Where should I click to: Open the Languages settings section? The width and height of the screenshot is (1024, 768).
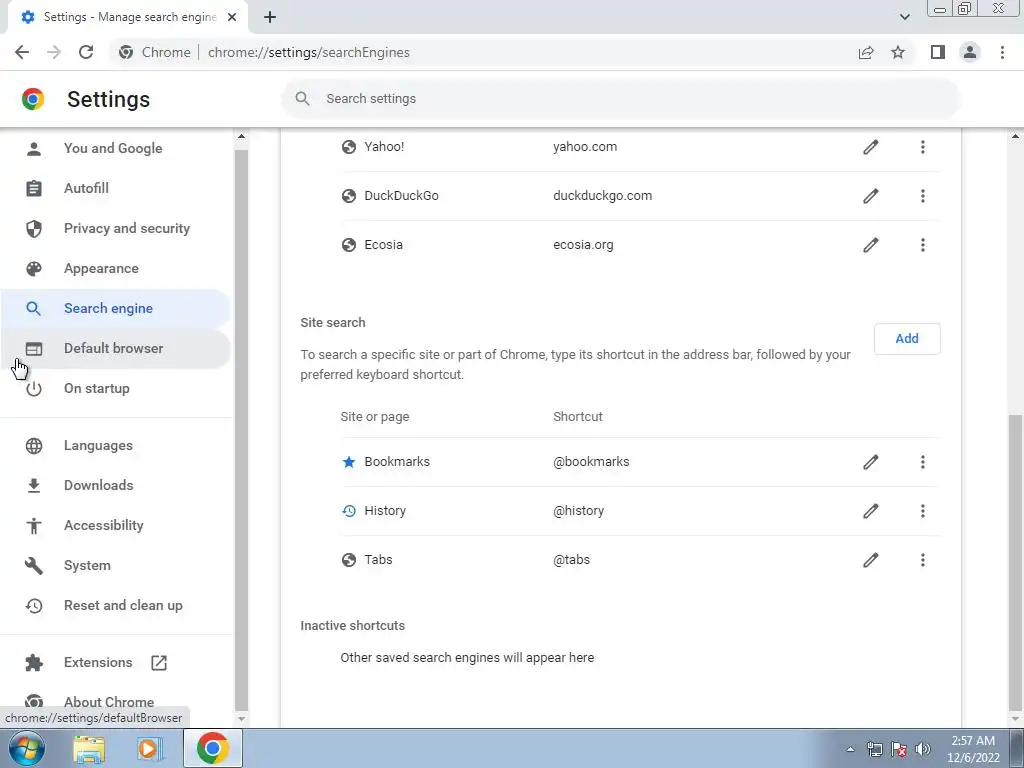coord(116,445)
